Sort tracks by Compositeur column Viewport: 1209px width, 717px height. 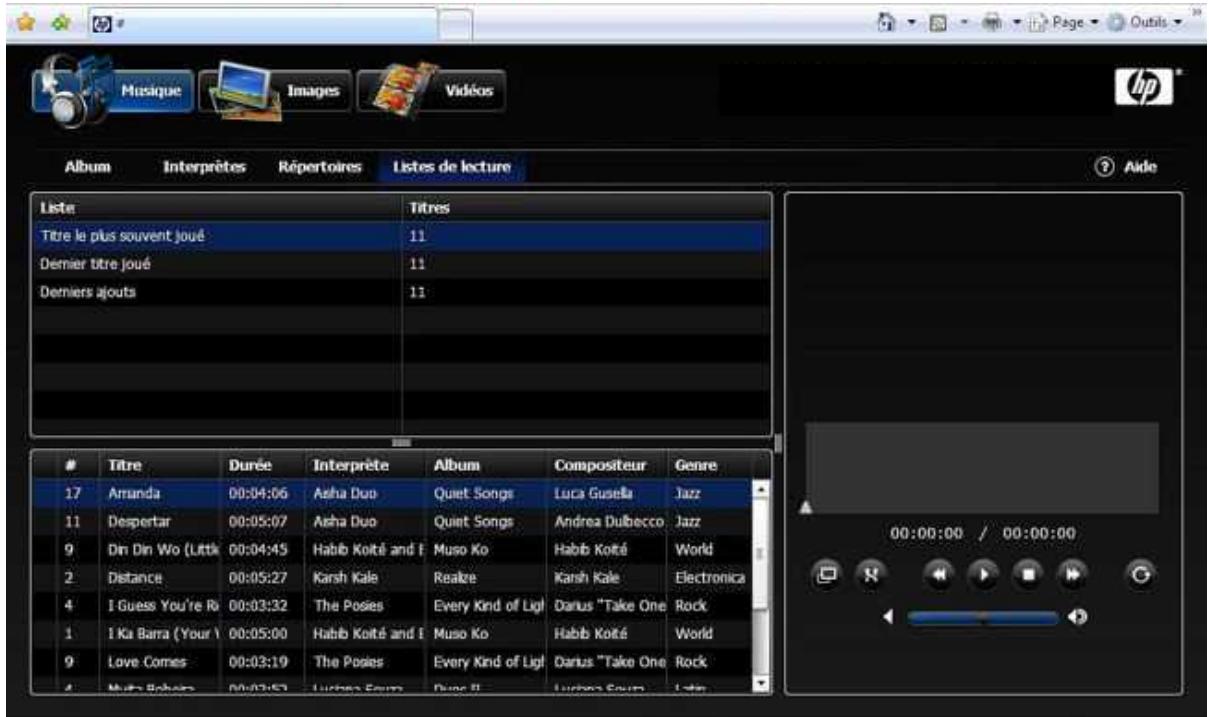tap(607, 465)
